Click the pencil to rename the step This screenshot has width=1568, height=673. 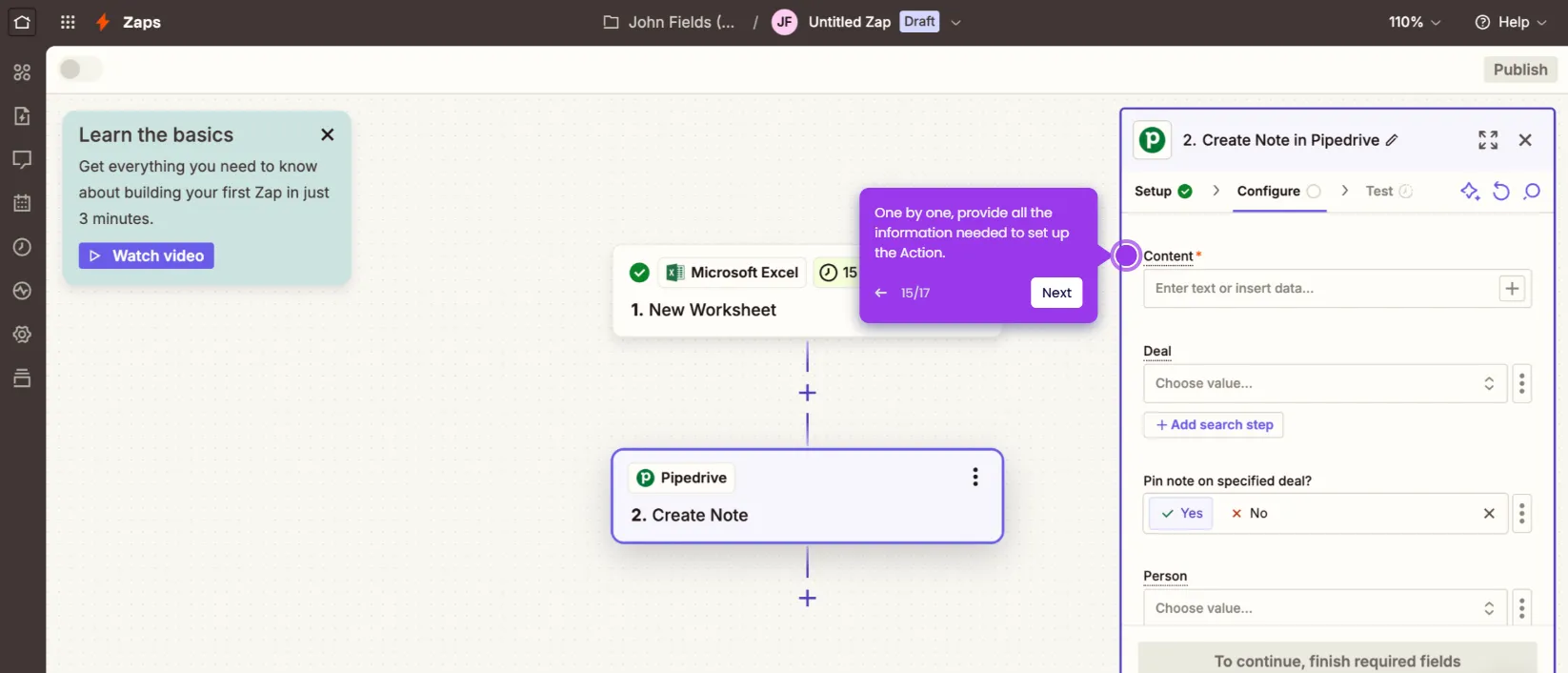click(1392, 140)
